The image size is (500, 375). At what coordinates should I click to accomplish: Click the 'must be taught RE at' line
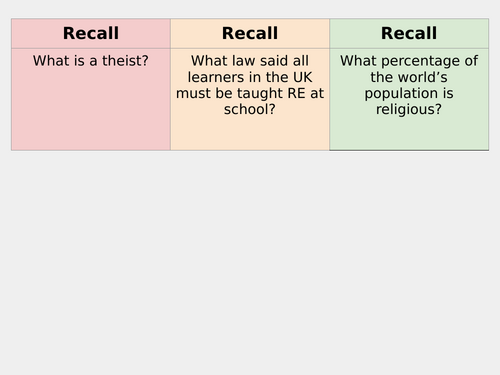[x=250, y=93]
